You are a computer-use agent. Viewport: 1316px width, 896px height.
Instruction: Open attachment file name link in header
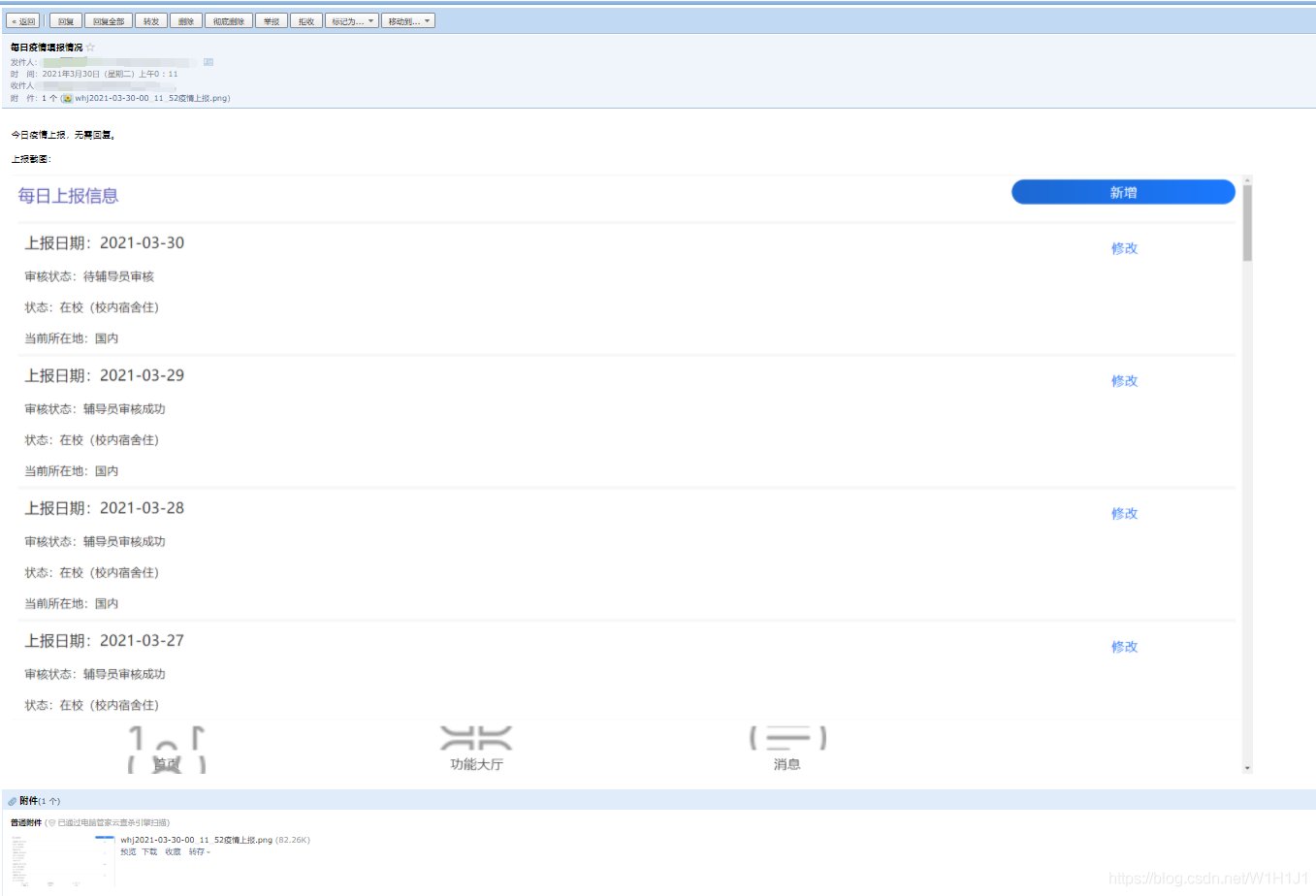[152, 98]
